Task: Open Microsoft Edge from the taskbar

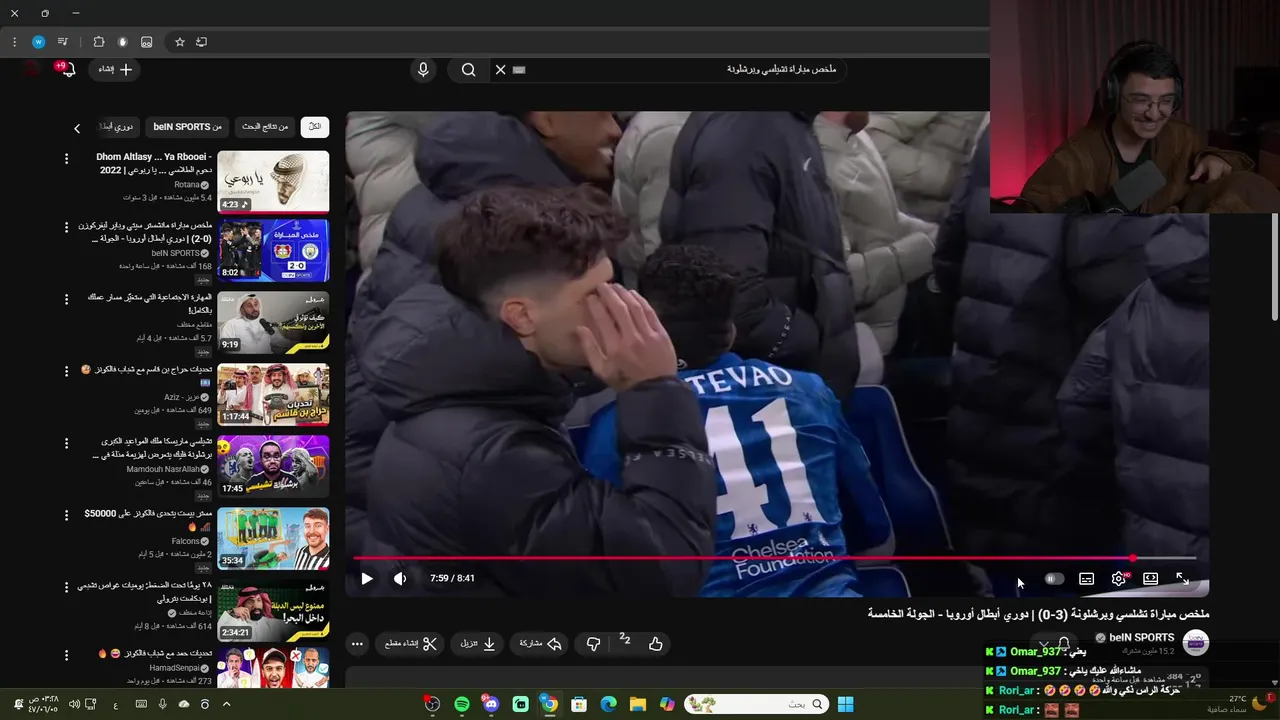Action: coord(608,704)
